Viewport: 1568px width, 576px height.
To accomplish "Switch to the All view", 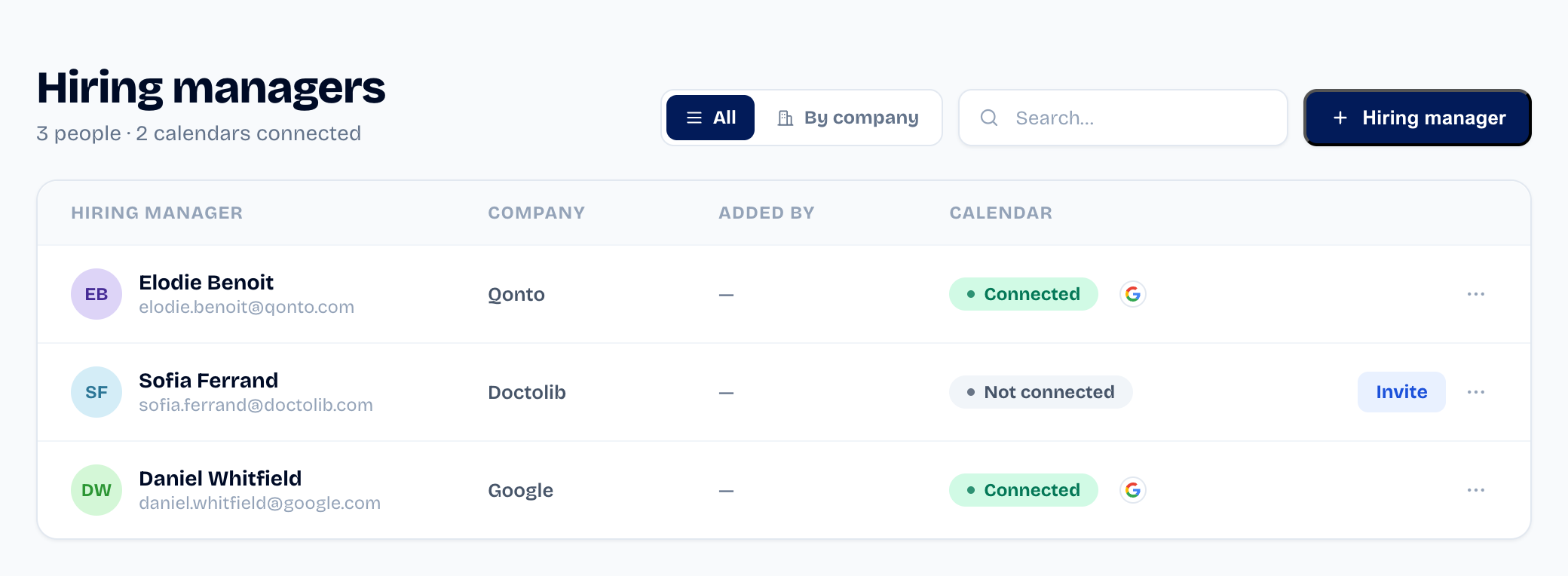I will pyautogui.click(x=710, y=118).
